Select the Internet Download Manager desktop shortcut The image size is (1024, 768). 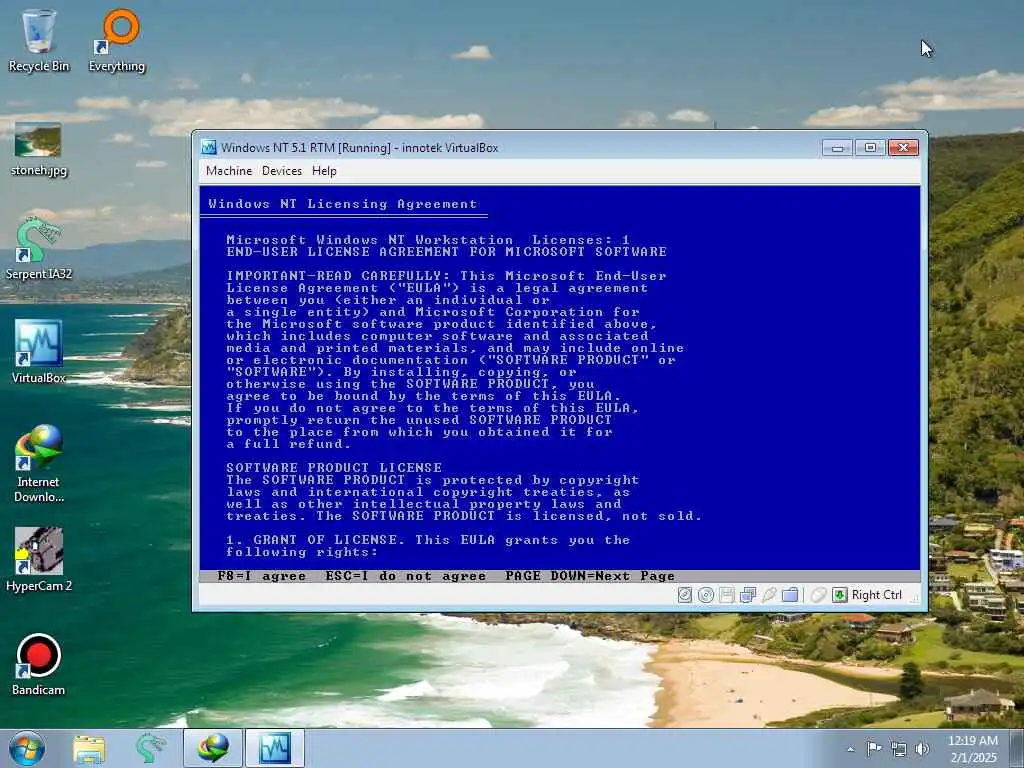coord(39,463)
